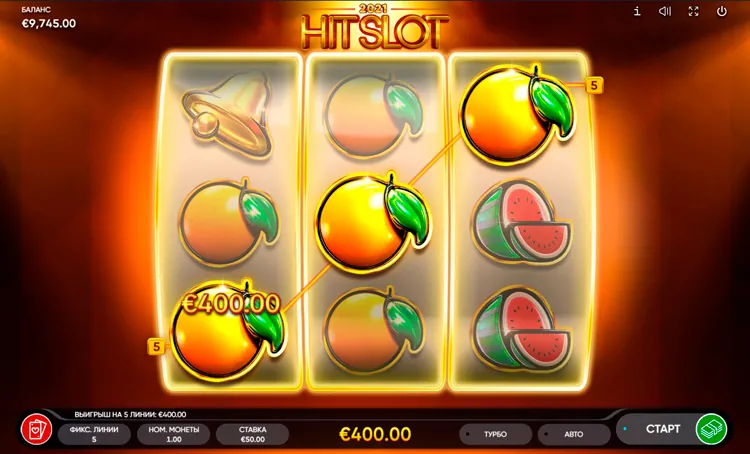Click the line 5 marker on left
This screenshot has height=454, width=750.
[x=156, y=346]
